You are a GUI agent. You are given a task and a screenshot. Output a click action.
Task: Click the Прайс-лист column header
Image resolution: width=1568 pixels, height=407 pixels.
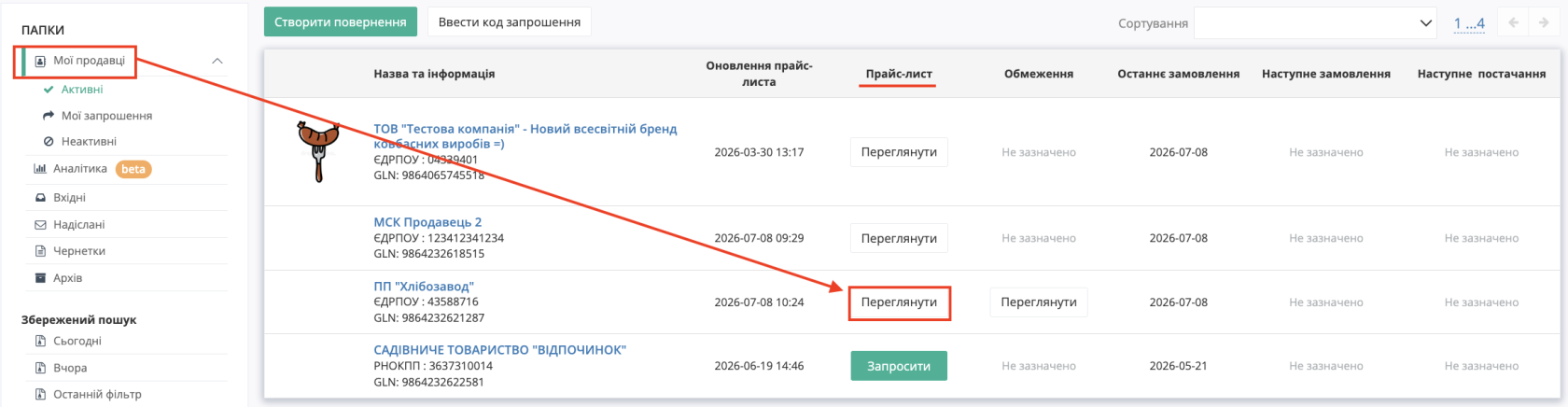pyautogui.click(x=899, y=74)
